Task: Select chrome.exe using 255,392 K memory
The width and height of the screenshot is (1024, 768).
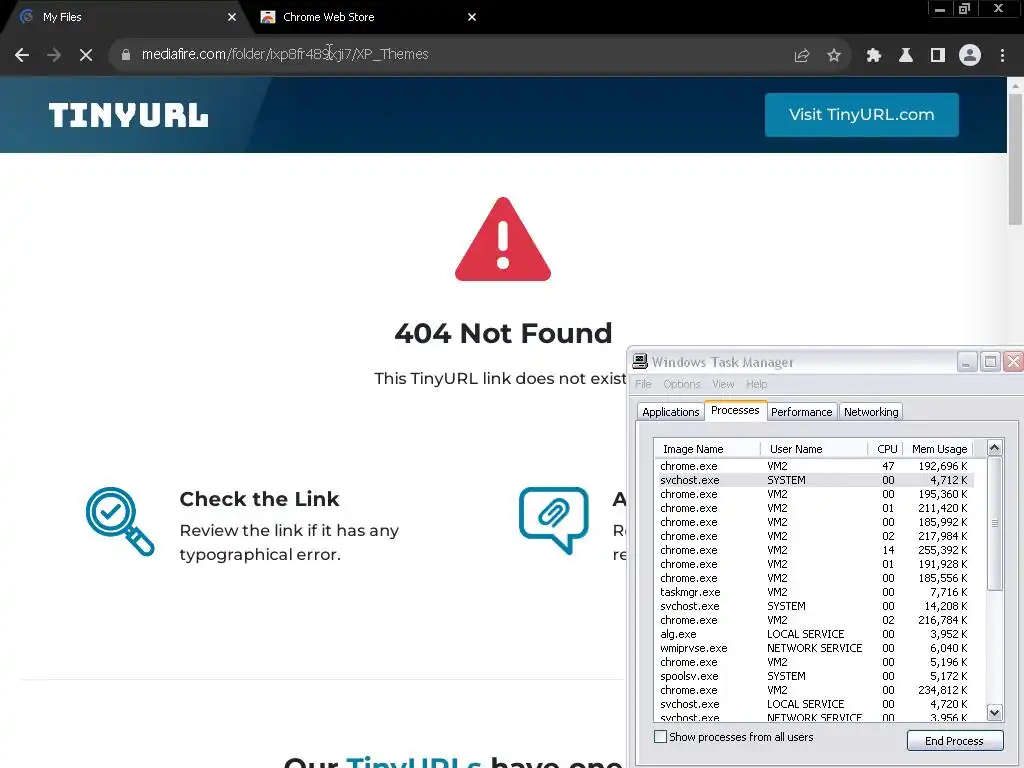Action: pyautogui.click(x=814, y=550)
